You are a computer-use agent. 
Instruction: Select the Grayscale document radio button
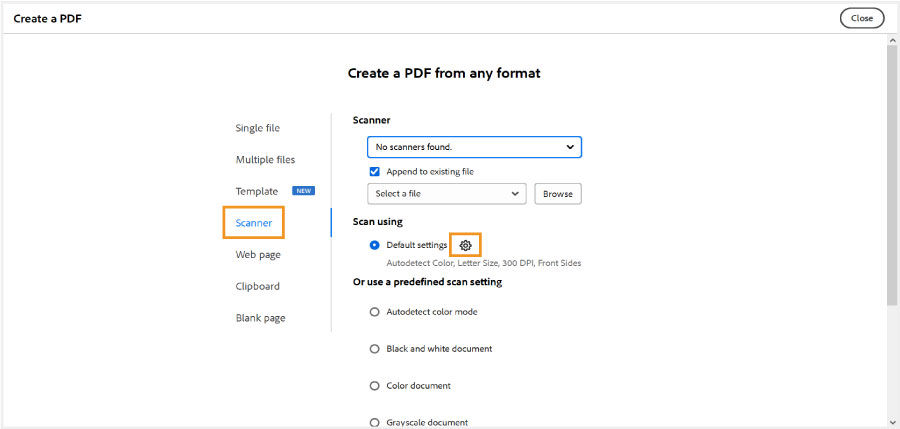point(375,422)
